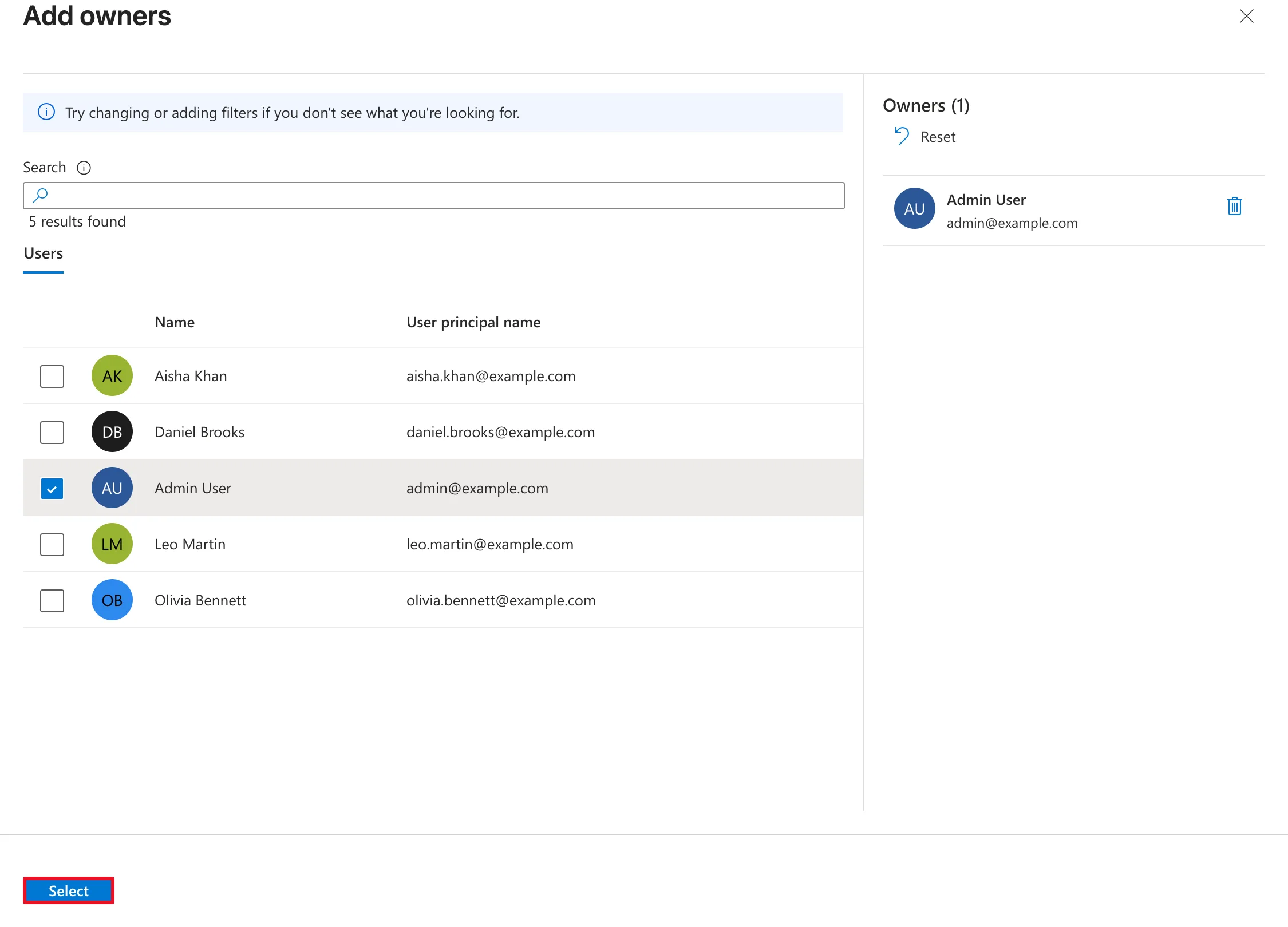Click the name Aisha Khan
This screenshot has width=1288, height=927.
coord(191,376)
